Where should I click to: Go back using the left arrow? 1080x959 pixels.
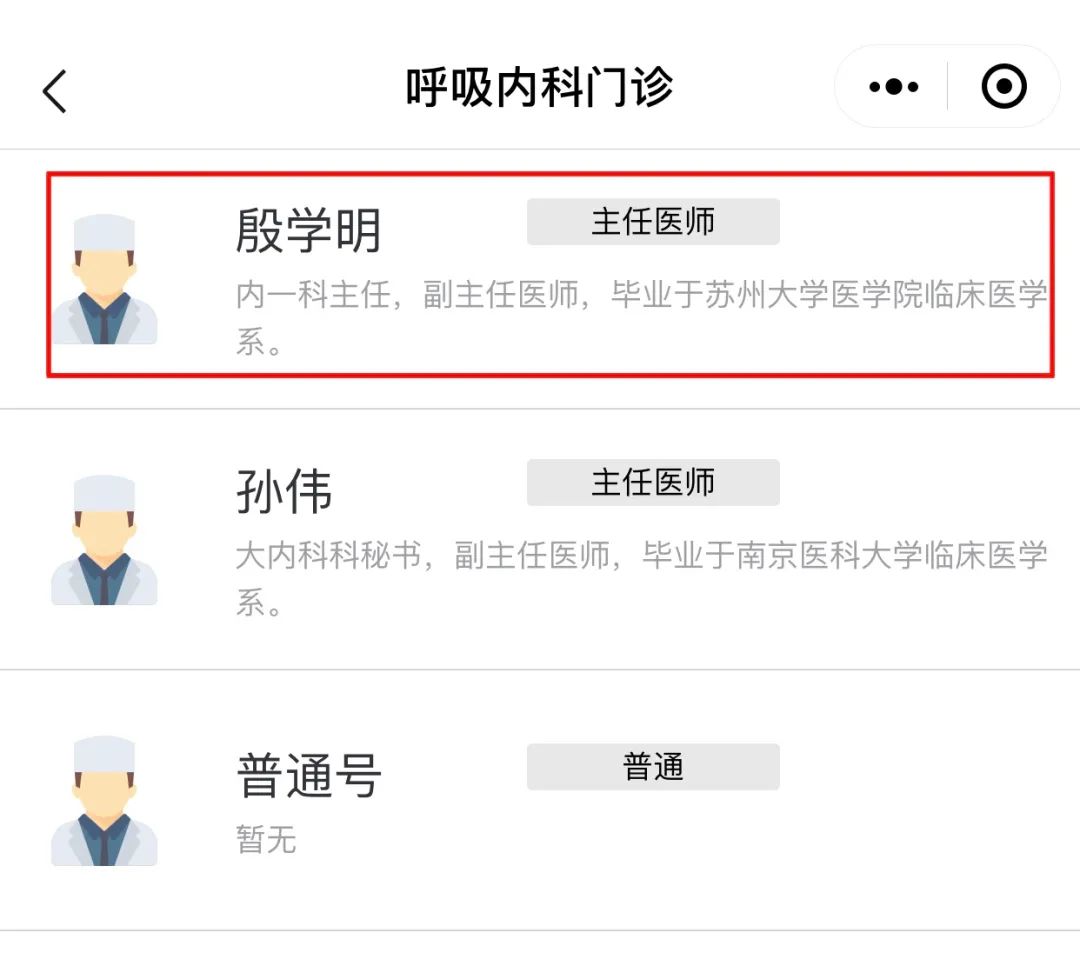pos(54,90)
